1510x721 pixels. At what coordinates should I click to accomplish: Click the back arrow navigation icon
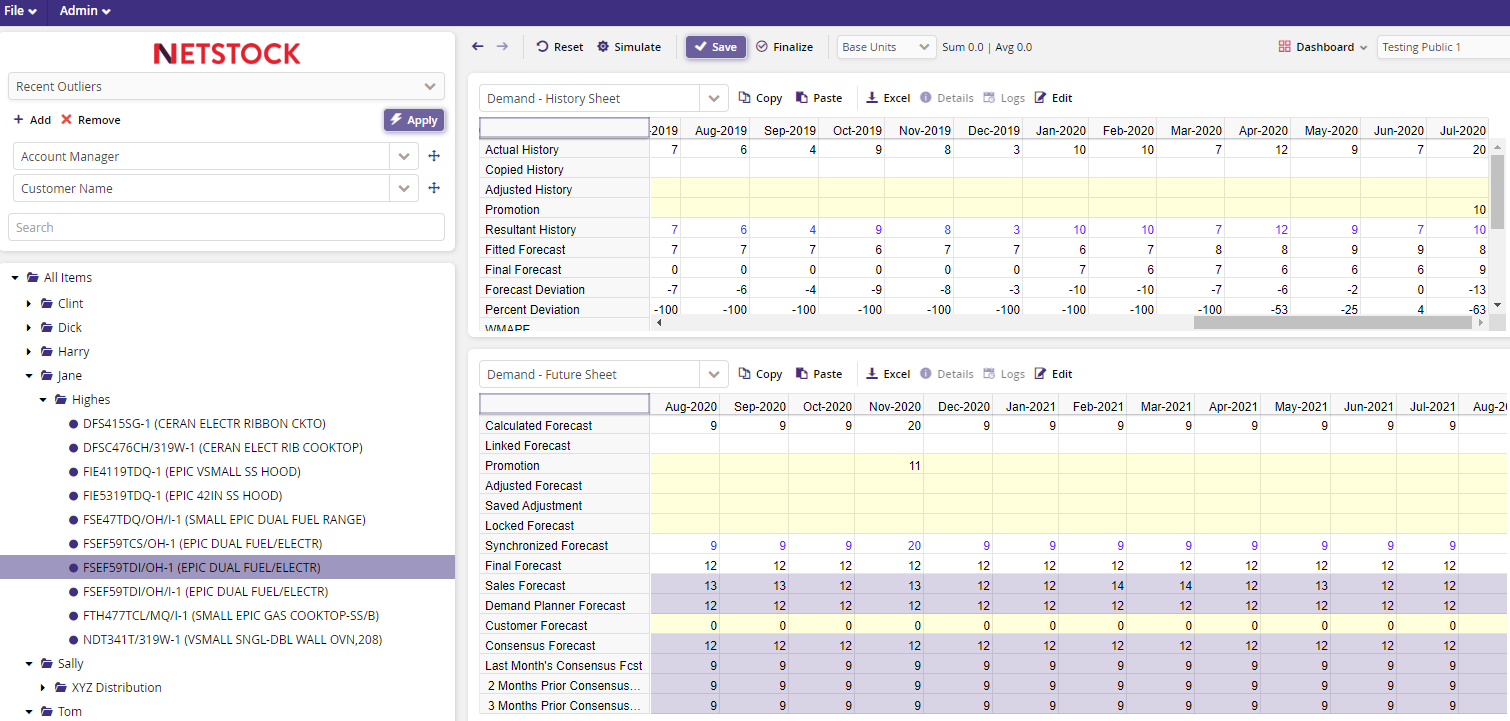pyautogui.click(x=478, y=47)
